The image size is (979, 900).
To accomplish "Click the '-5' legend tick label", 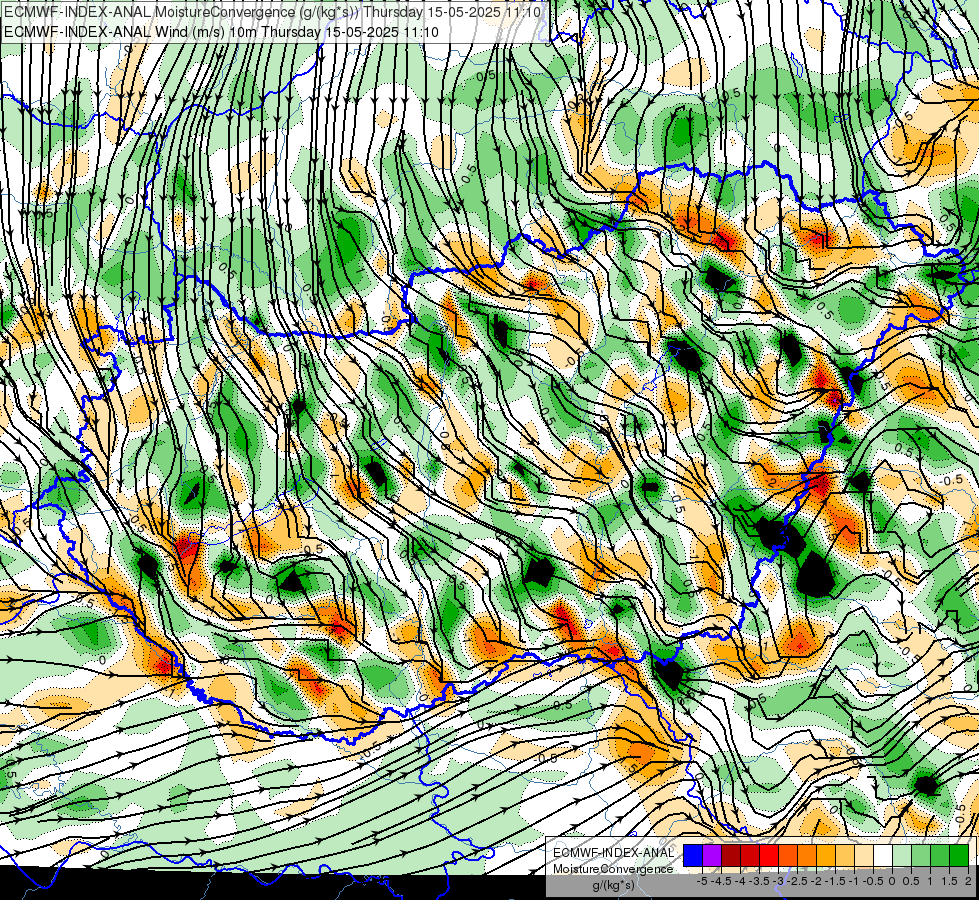I will 702,881.
